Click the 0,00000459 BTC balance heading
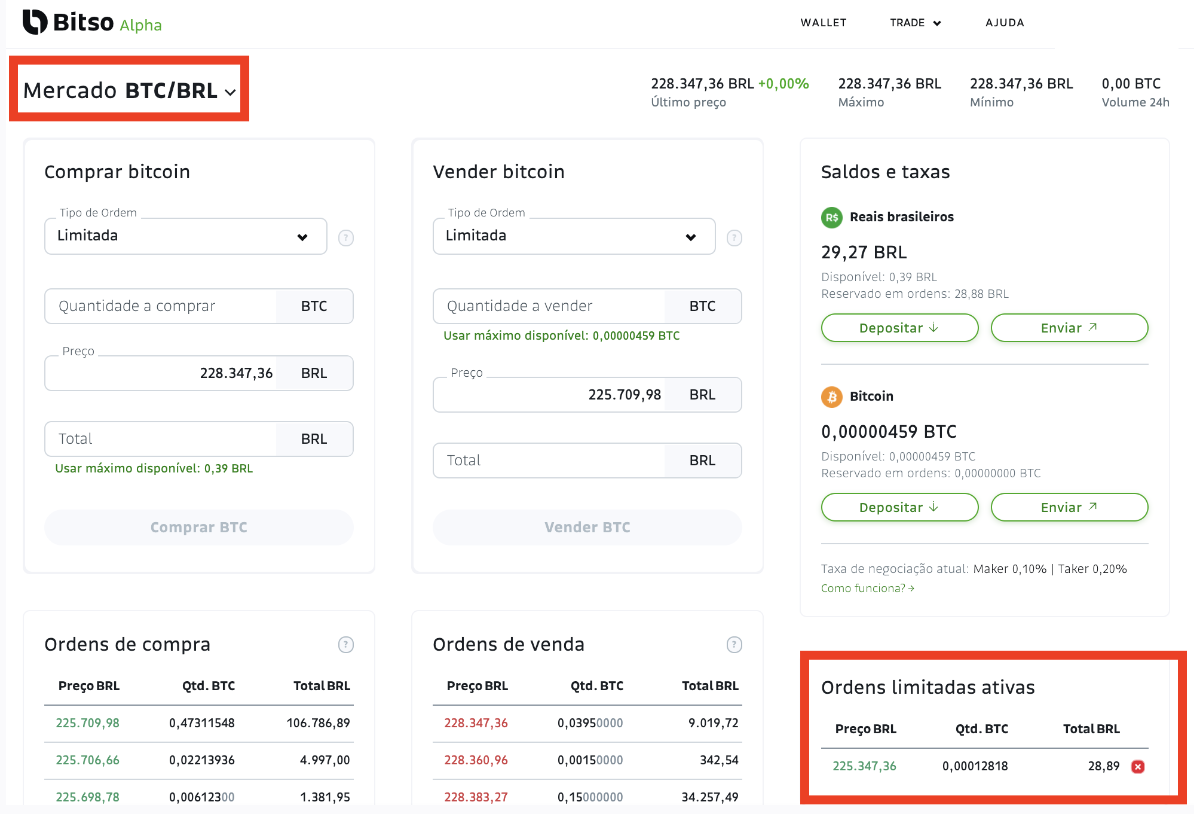Viewport: 1194px width, 814px height. (x=889, y=433)
